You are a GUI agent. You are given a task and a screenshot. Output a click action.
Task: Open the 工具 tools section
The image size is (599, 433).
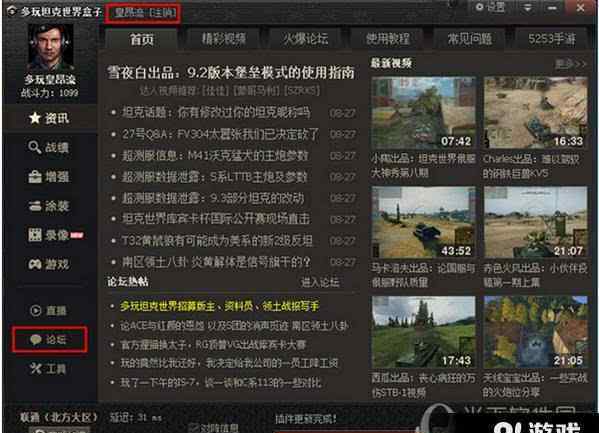[49, 369]
